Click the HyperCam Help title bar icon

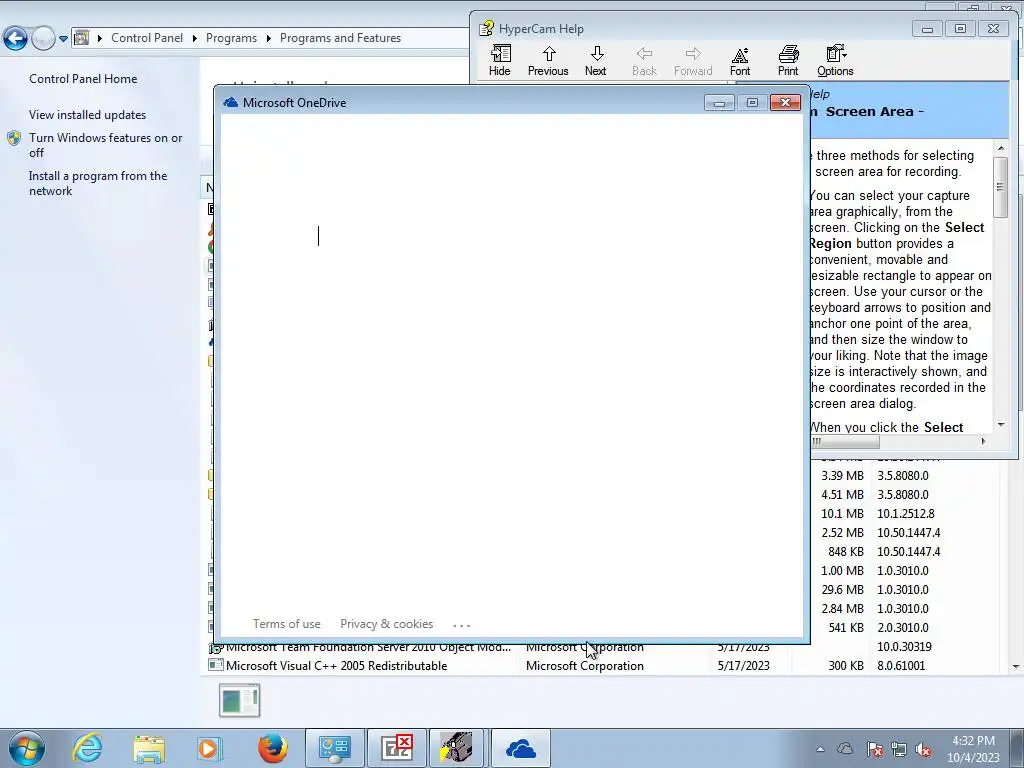(486, 29)
